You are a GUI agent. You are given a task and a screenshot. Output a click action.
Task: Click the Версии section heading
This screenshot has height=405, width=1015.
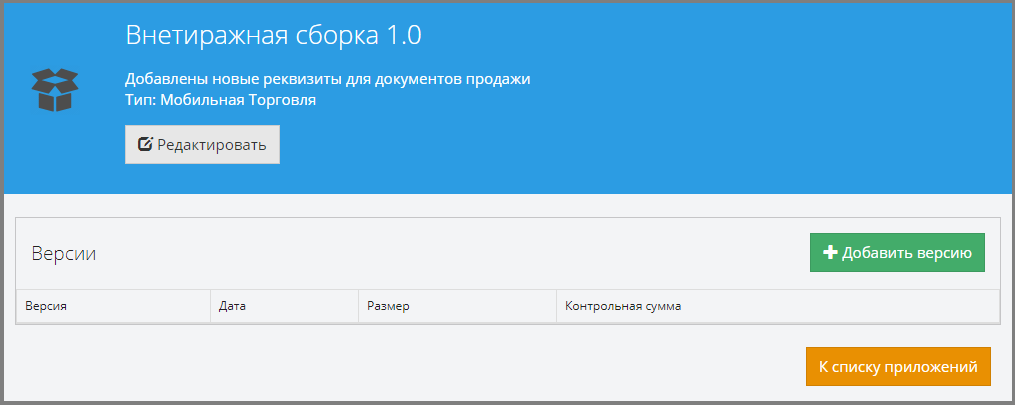click(64, 254)
